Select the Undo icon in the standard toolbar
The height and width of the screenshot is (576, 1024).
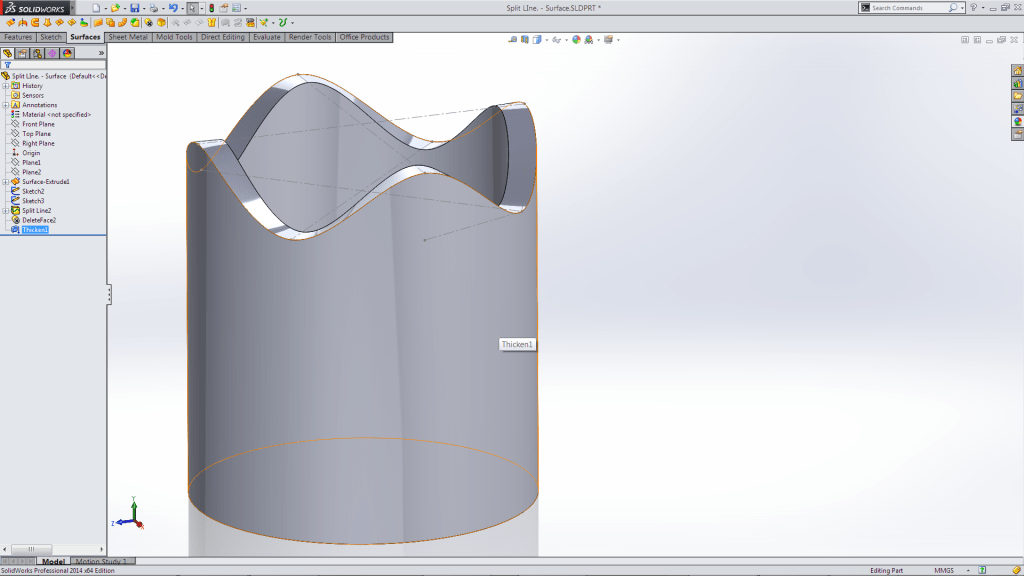click(x=175, y=8)
